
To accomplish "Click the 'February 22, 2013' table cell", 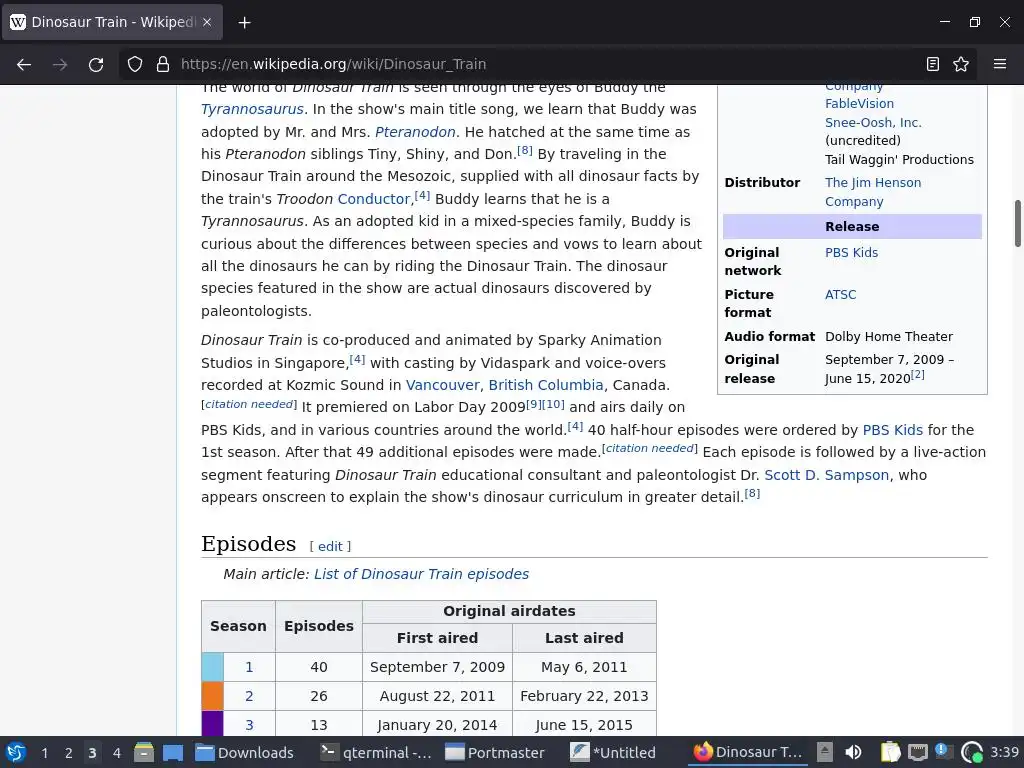I will 584,696.
